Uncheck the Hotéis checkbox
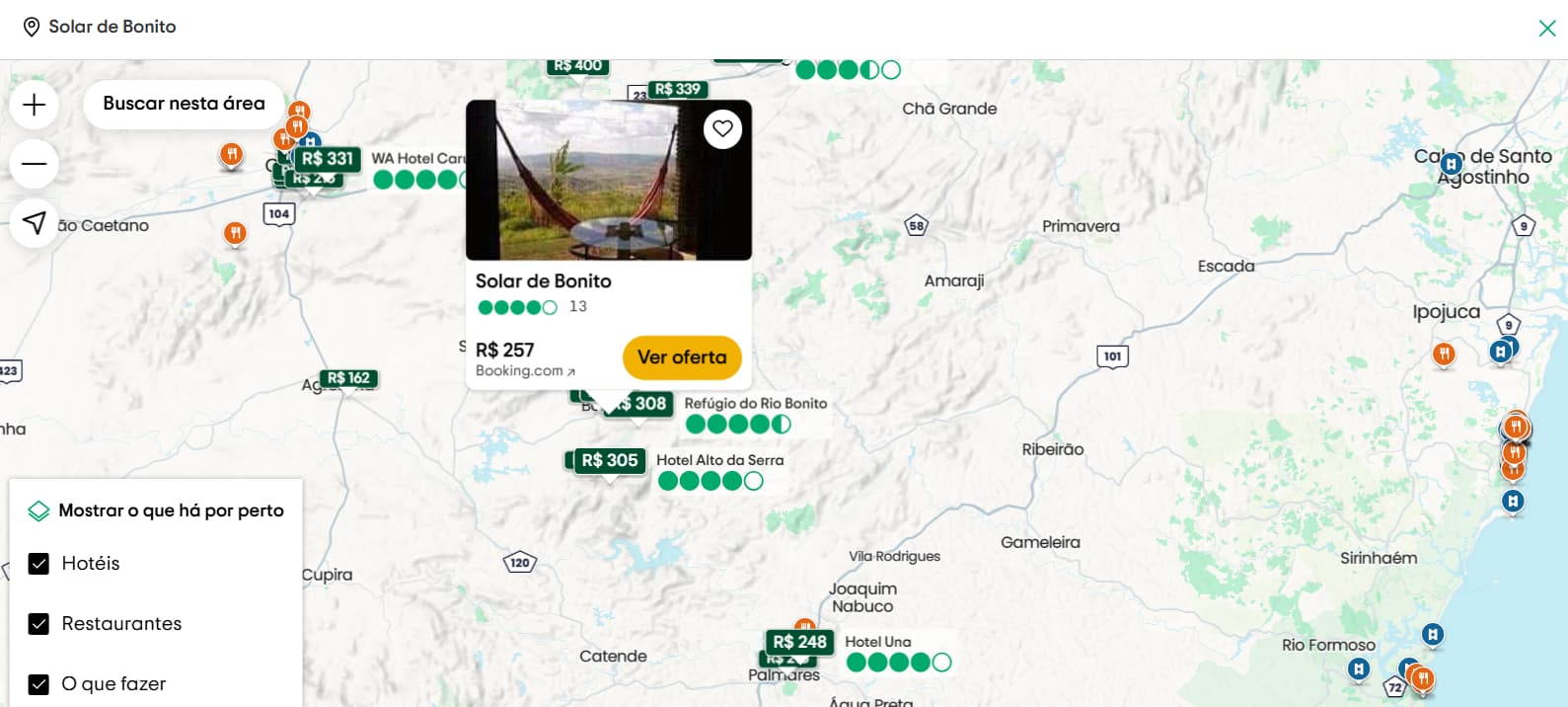This screenshot has width=1568, height=707. point(38,564)
